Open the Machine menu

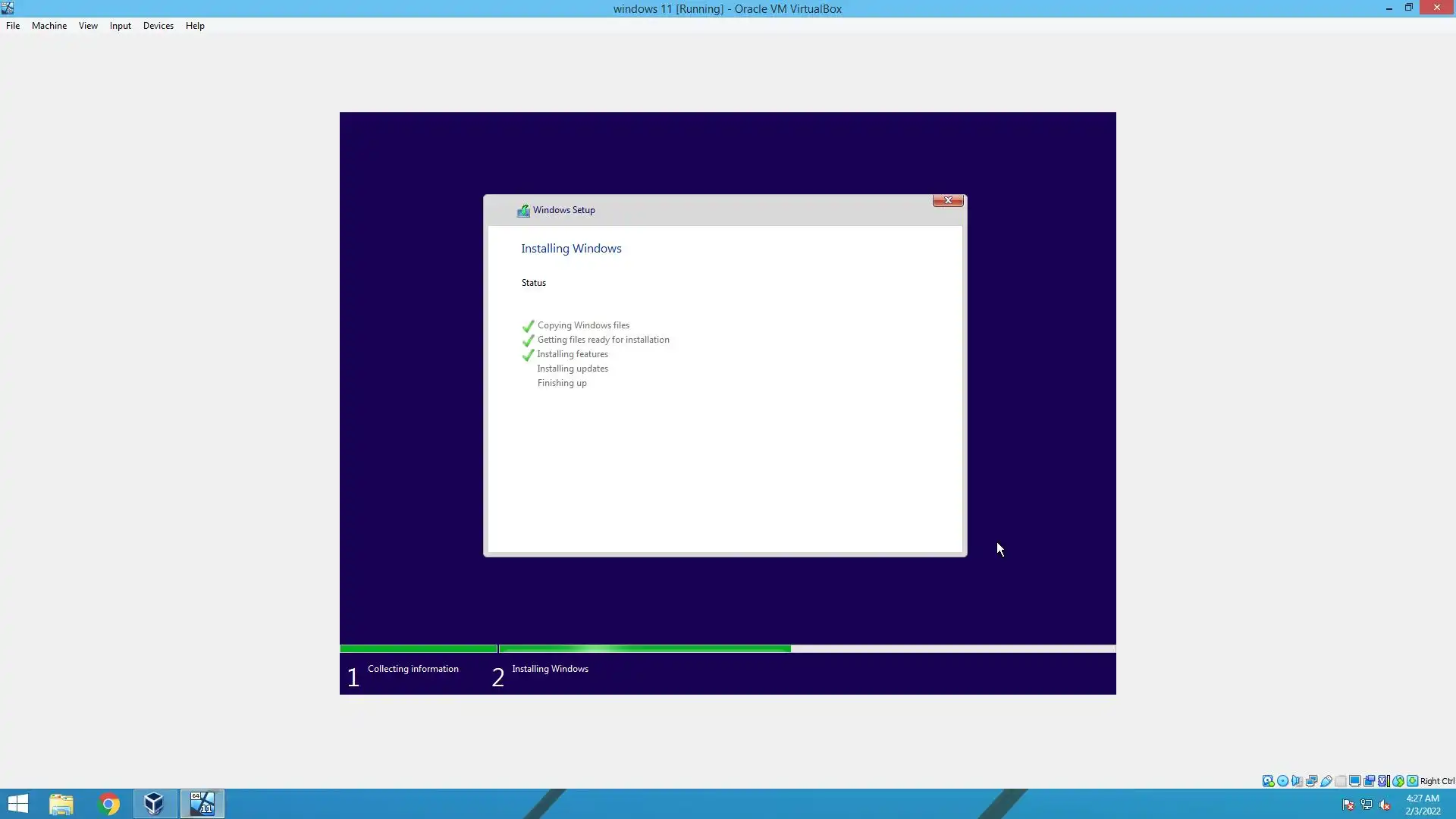click(x=49, y=26)
